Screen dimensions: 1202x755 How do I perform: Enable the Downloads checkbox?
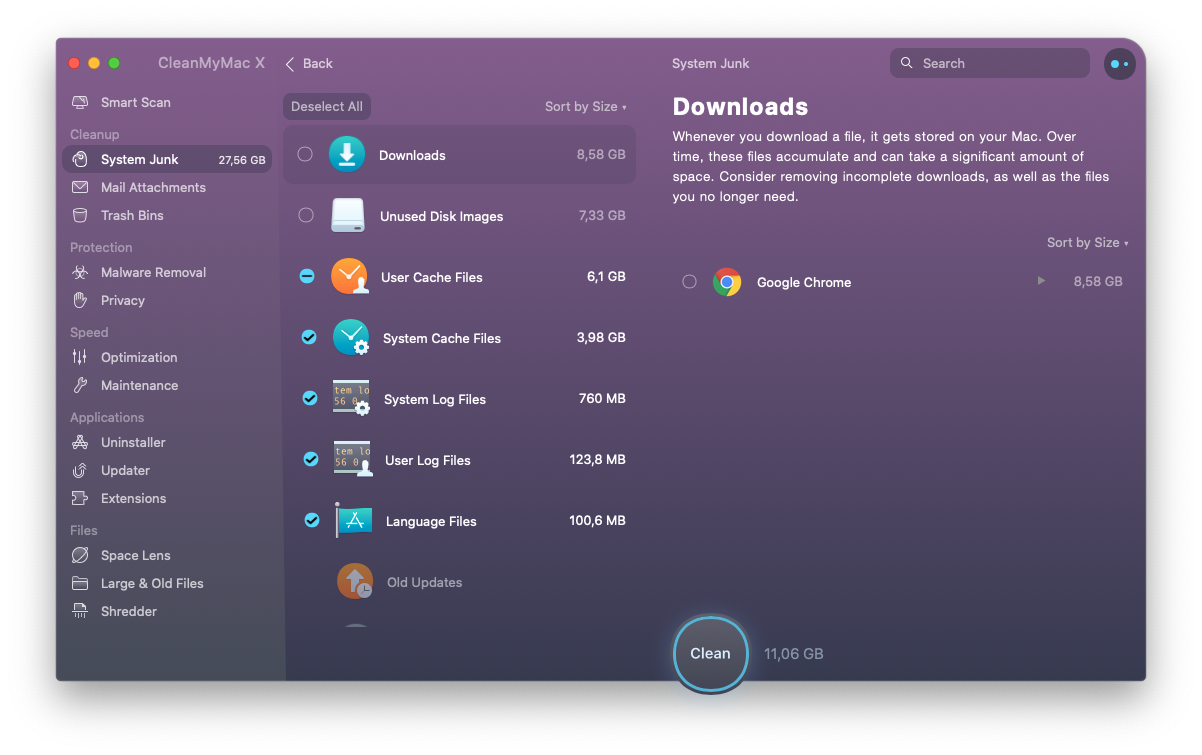coord(305,154)
